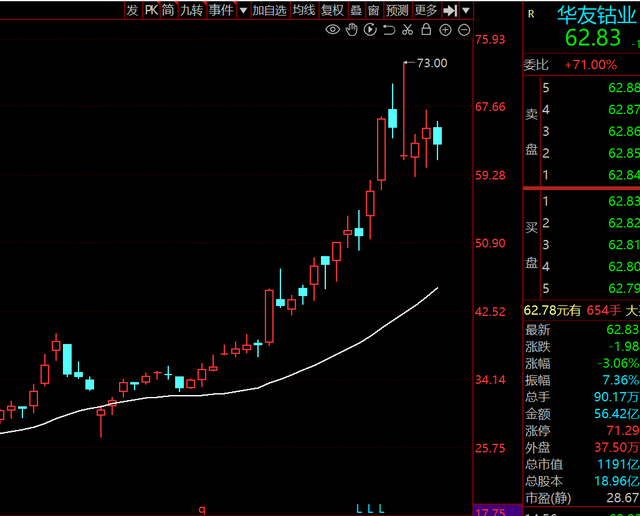This screenshot has width=640, height=516.
Task: Click the 金额 56.42亿 row
Action: click(x=582, y=414)
